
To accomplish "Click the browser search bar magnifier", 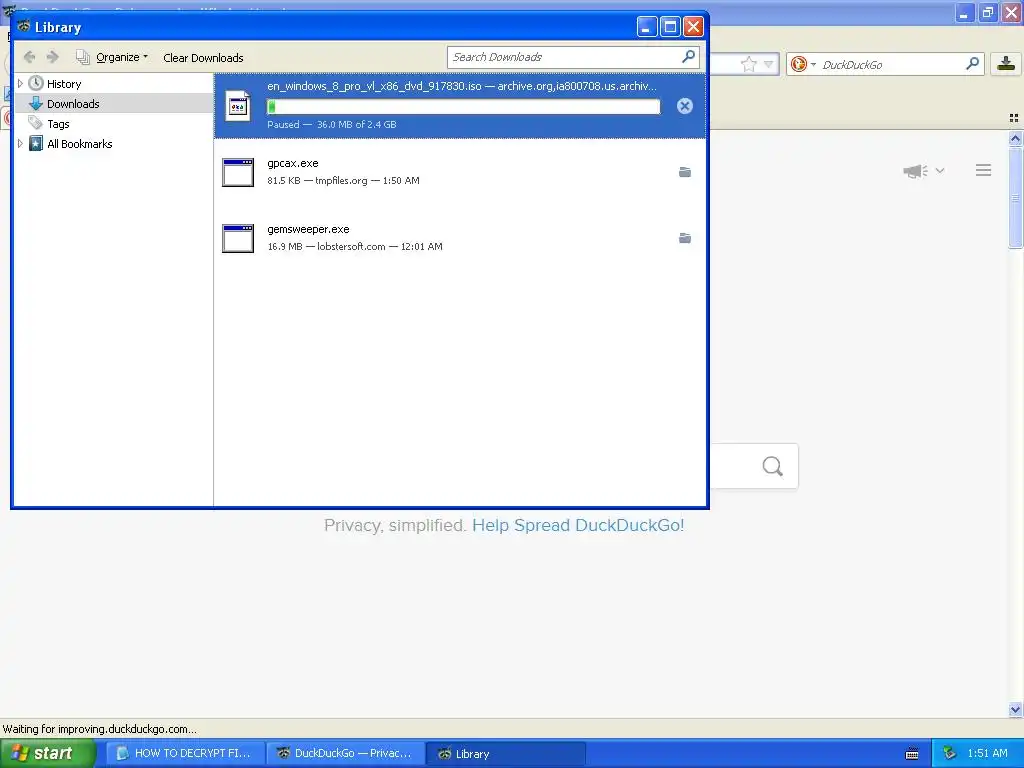I will (972, 64).
